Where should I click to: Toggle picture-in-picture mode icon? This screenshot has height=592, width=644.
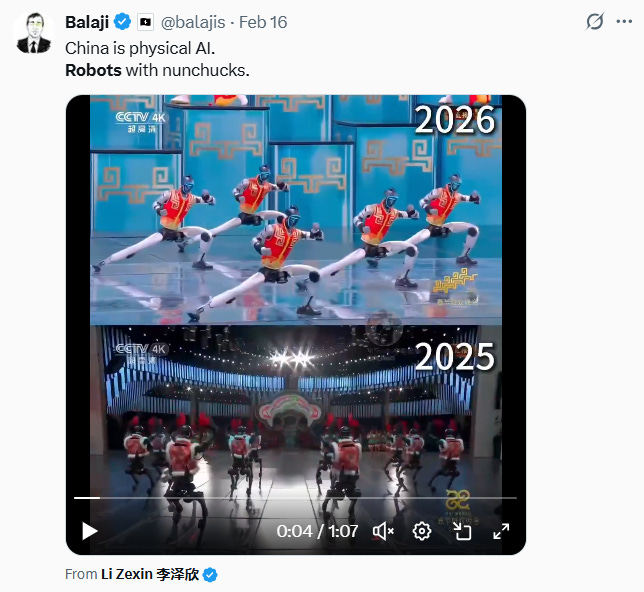pos(462,531)
